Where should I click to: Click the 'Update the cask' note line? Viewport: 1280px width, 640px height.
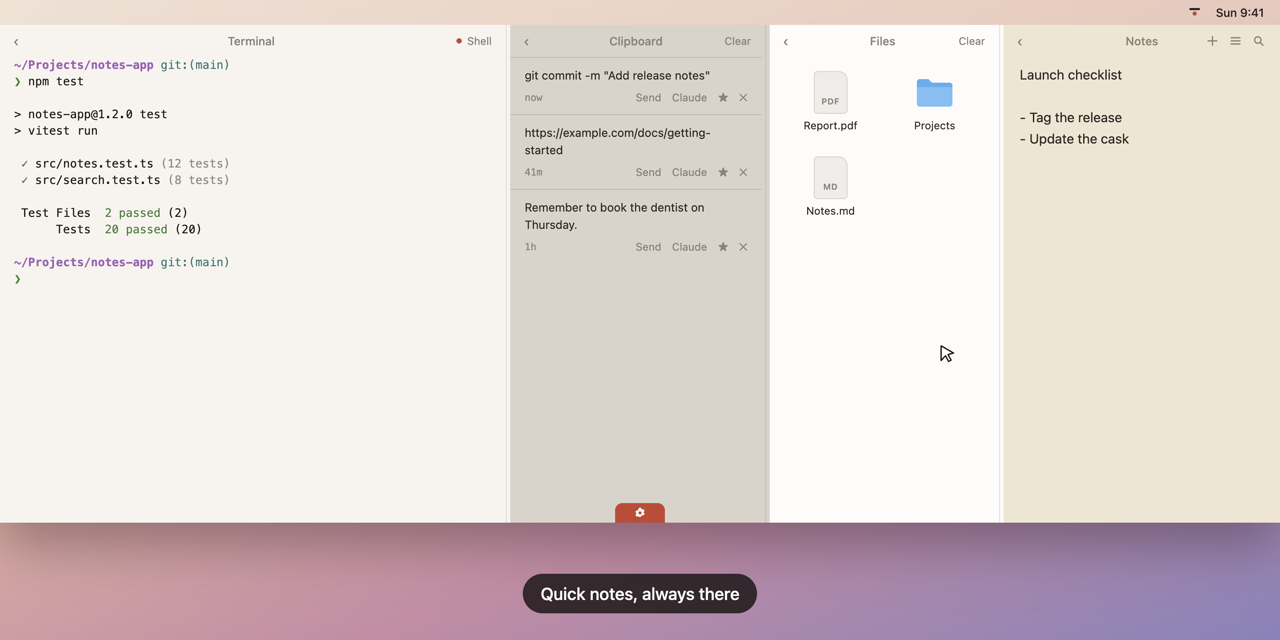point(1074,139)
